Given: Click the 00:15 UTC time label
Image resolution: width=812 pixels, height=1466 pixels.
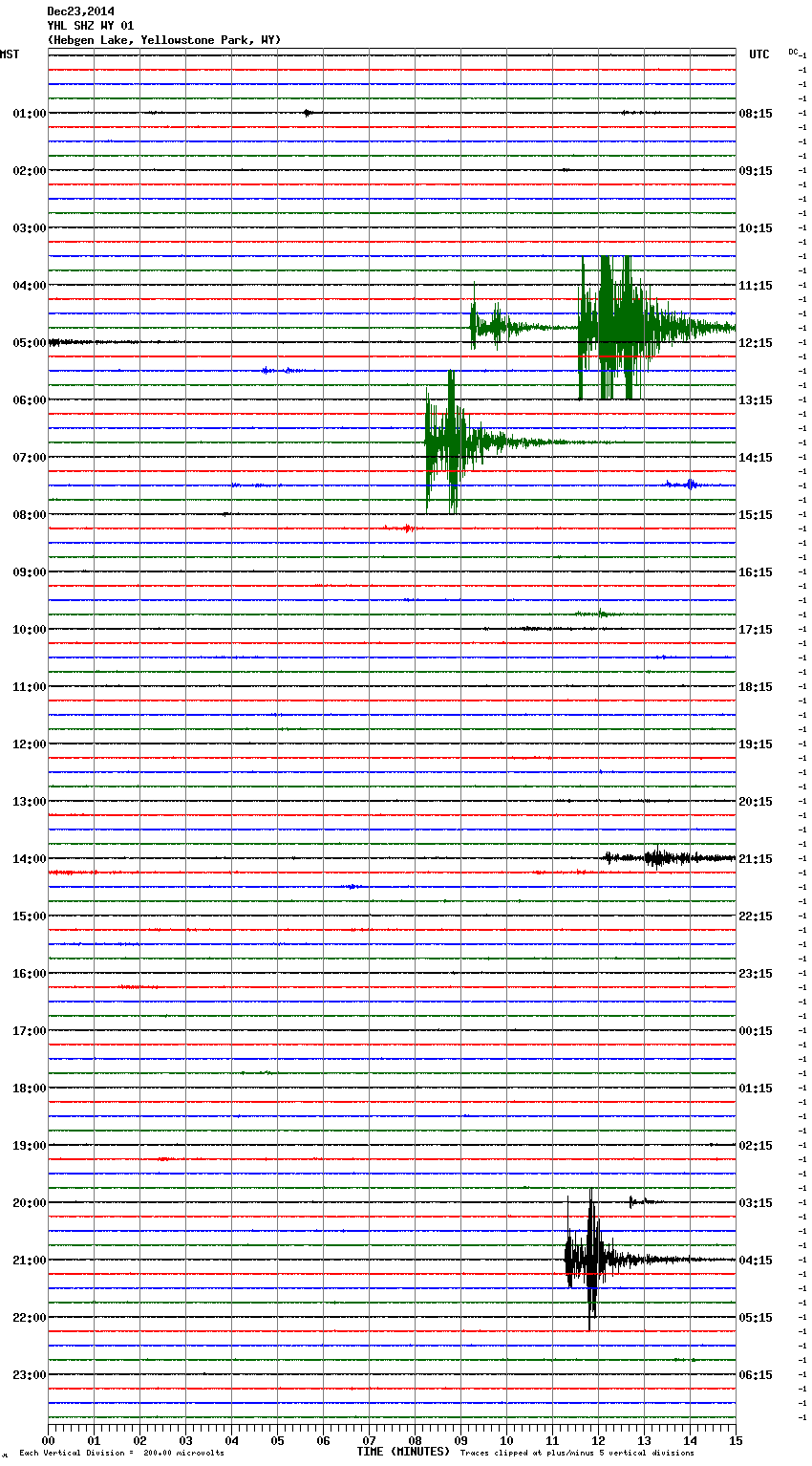Looking at the screenshot, I should pos(756,1031).
